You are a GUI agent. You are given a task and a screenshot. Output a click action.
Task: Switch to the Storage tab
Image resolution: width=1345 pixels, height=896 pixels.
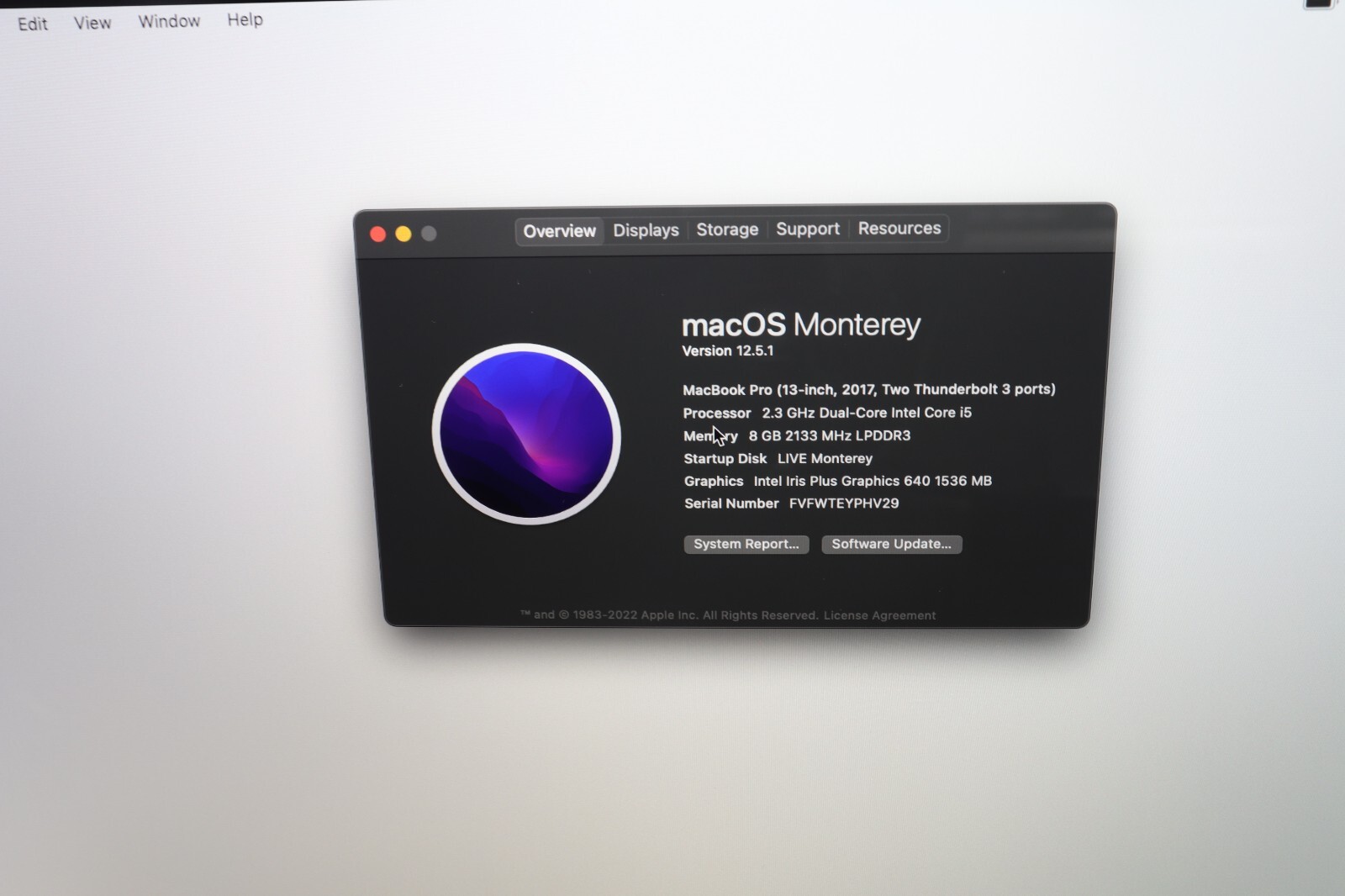click(727, 229)
